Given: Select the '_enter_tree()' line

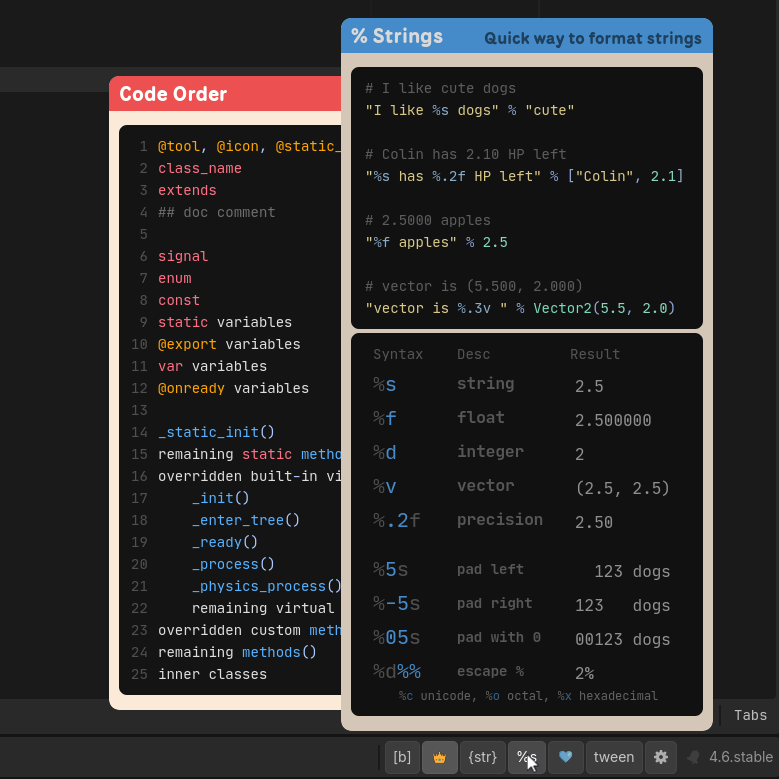Looking at the screenshot, I should 246,520.
